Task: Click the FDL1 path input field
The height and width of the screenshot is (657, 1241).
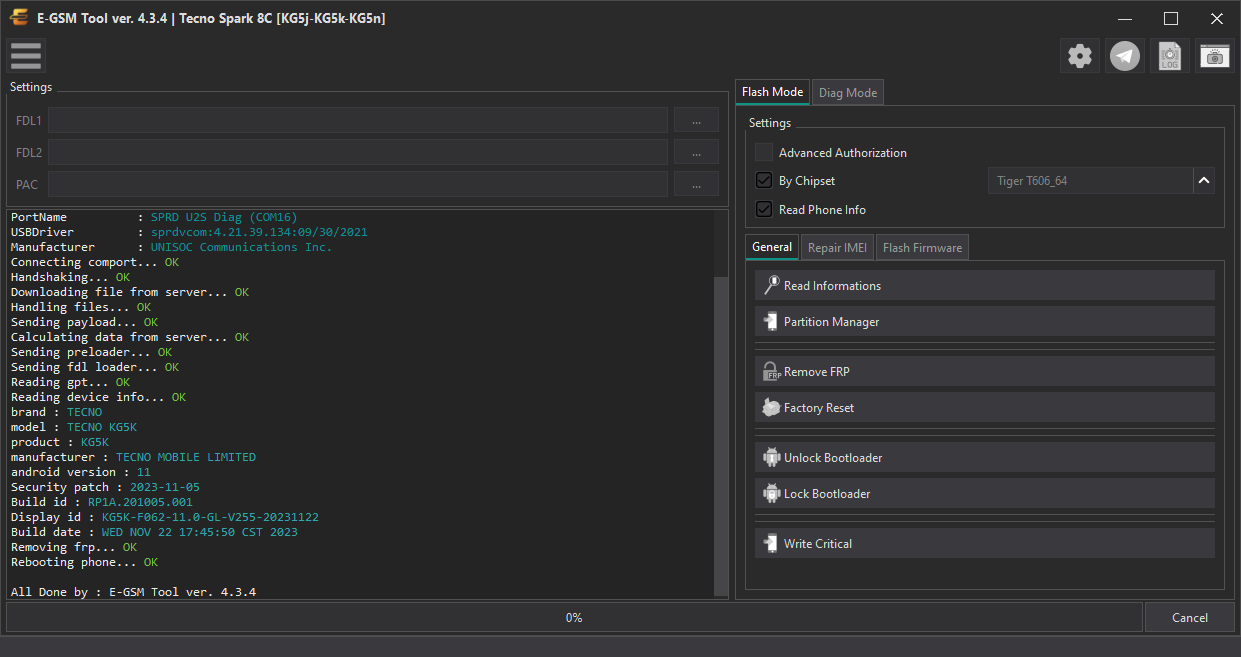Action: click(358, 121)
